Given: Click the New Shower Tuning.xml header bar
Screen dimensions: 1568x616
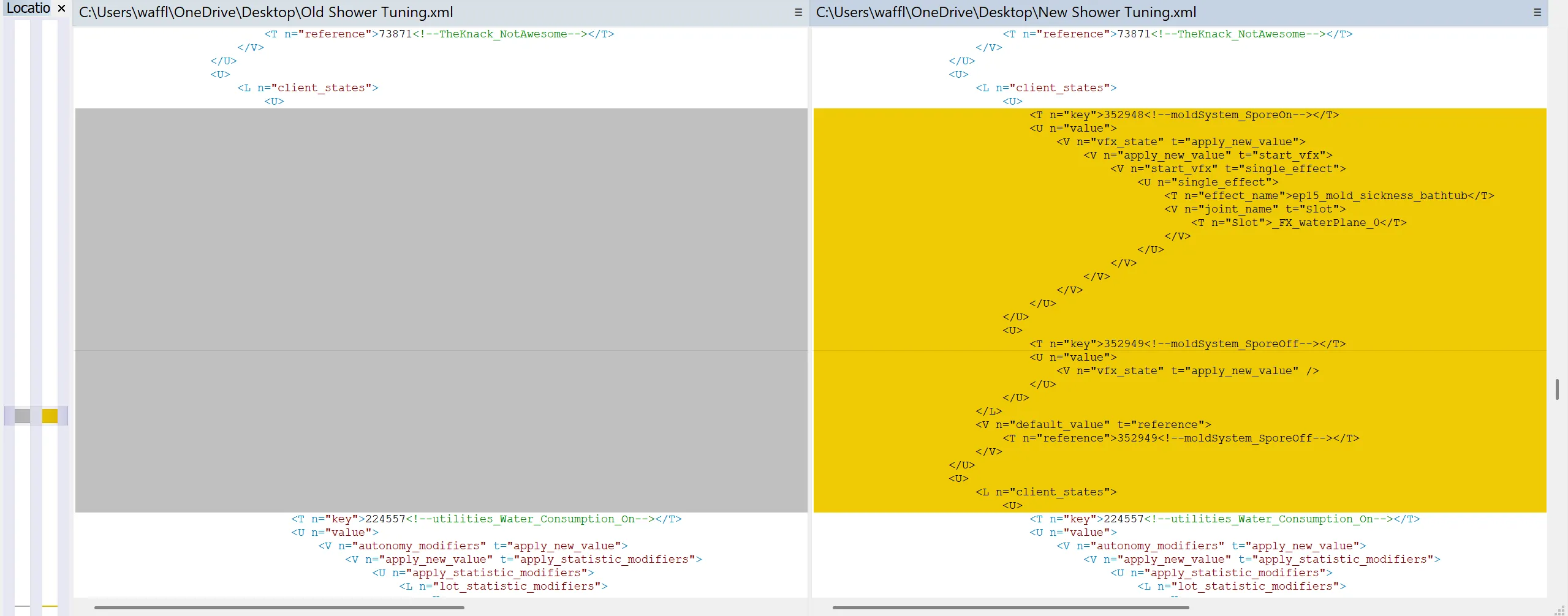Looking at the screenshot, I should 1005,12.
